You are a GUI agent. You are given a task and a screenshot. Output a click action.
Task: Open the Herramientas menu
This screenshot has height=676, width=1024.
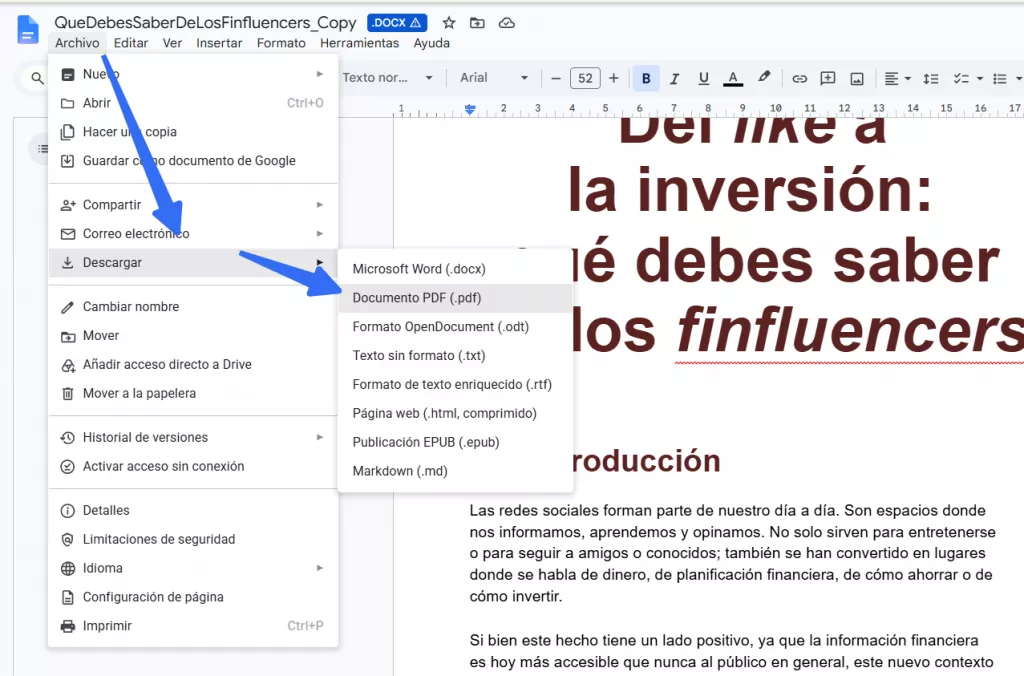(359, 43)
